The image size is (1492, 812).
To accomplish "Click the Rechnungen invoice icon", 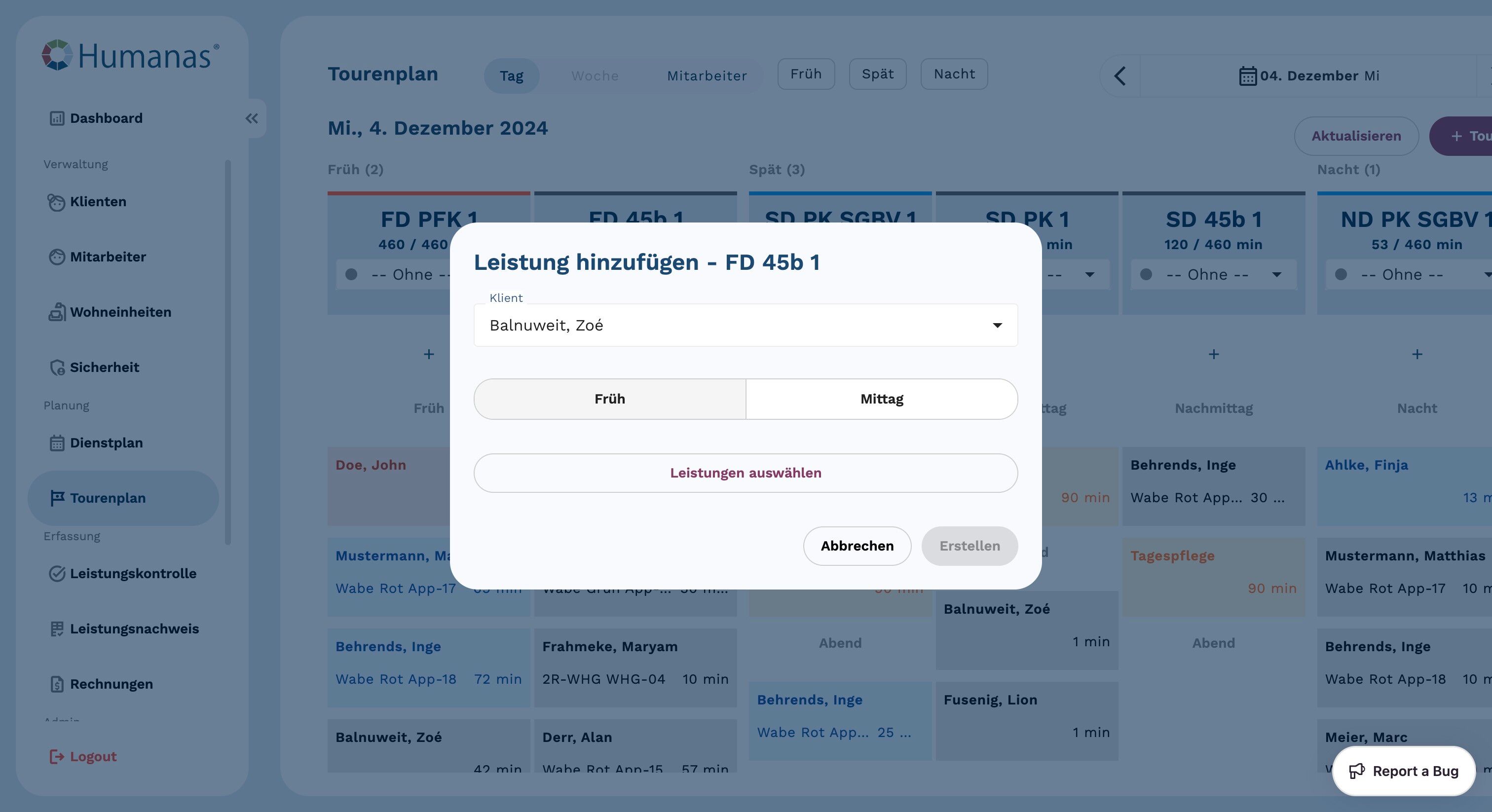I will pyautogui.click(x=57, y=684).
